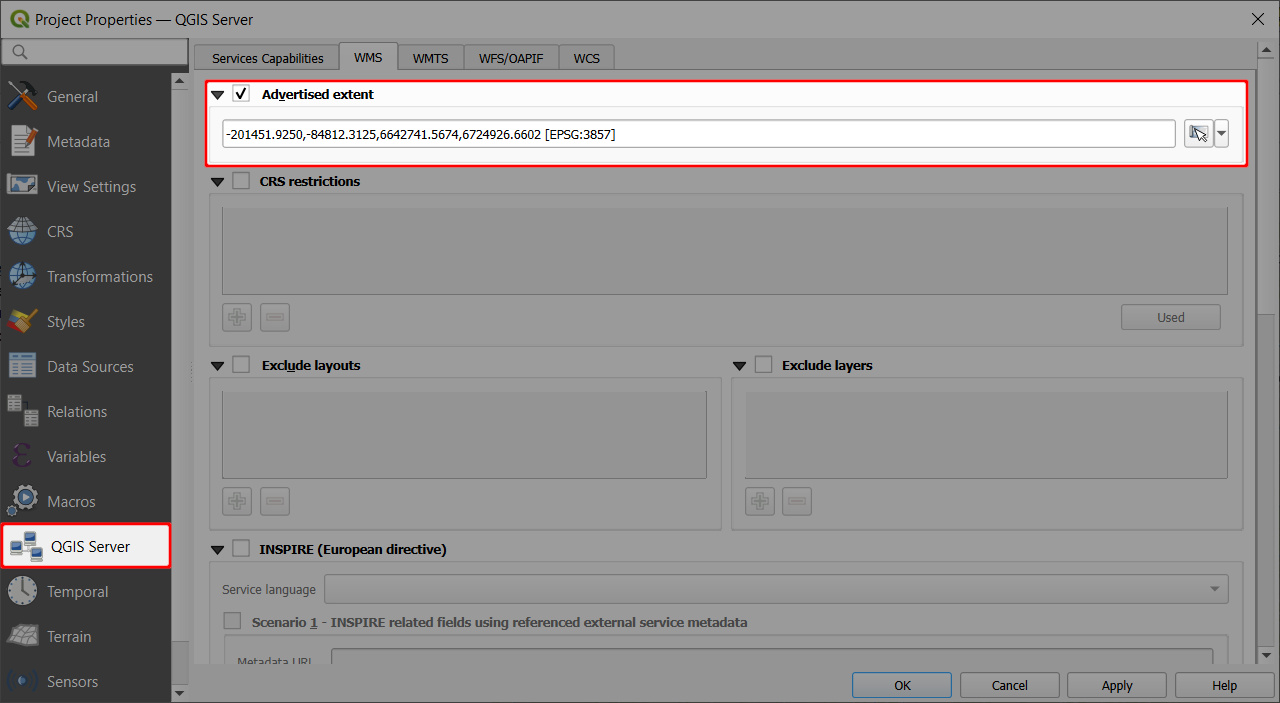The height and width of the screenshot is (703, 1280).
Task: Click the CRS restrictions list box
Action: 725,251
